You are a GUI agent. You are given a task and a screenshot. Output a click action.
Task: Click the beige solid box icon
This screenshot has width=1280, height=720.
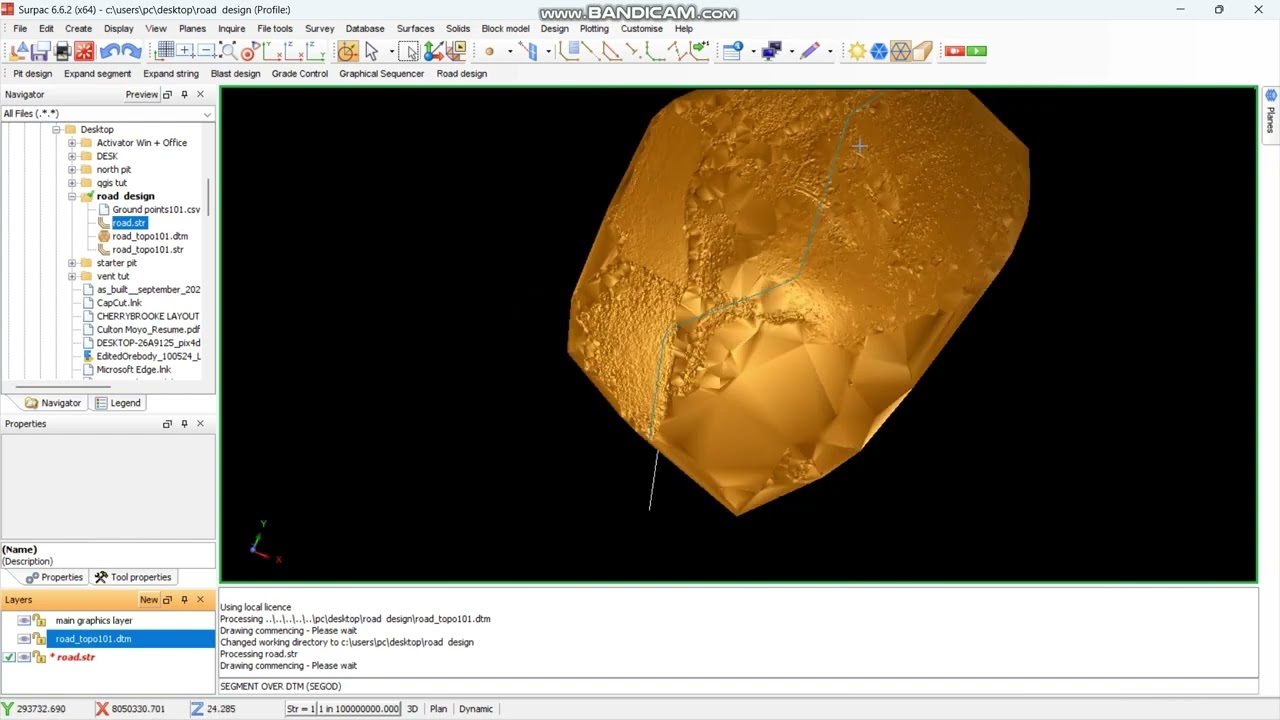(922, 51)
